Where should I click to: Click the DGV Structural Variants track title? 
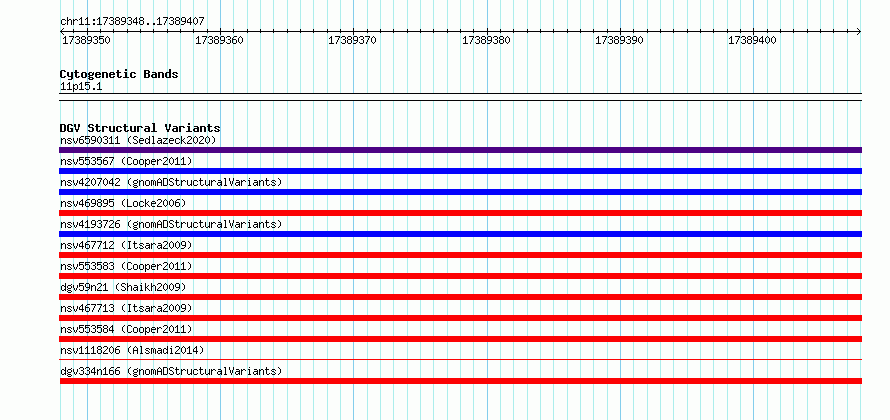pyautogui.click(x=140, y=128)
